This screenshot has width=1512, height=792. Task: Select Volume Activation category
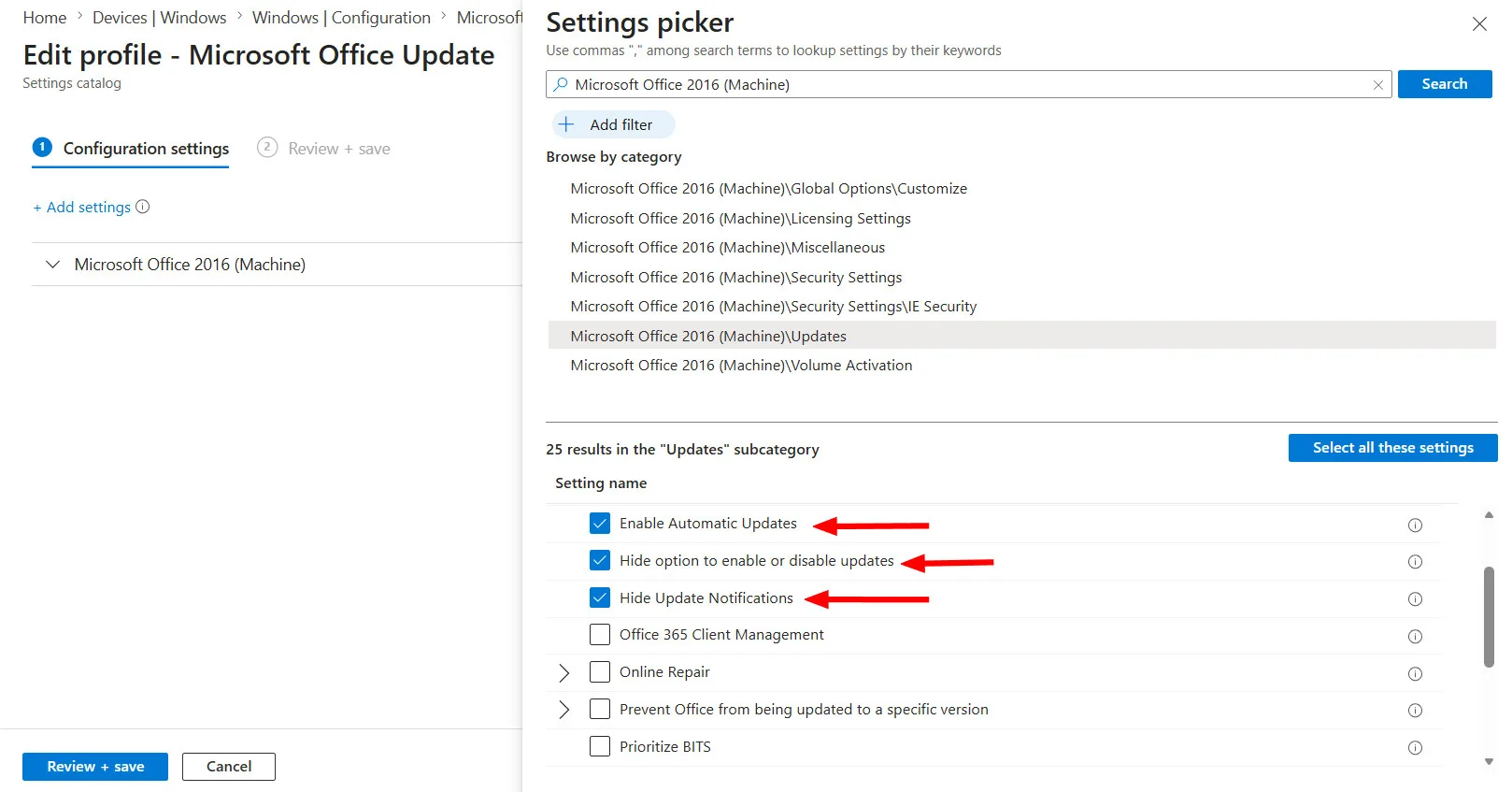pyautogui.click(x=742, y=366)
